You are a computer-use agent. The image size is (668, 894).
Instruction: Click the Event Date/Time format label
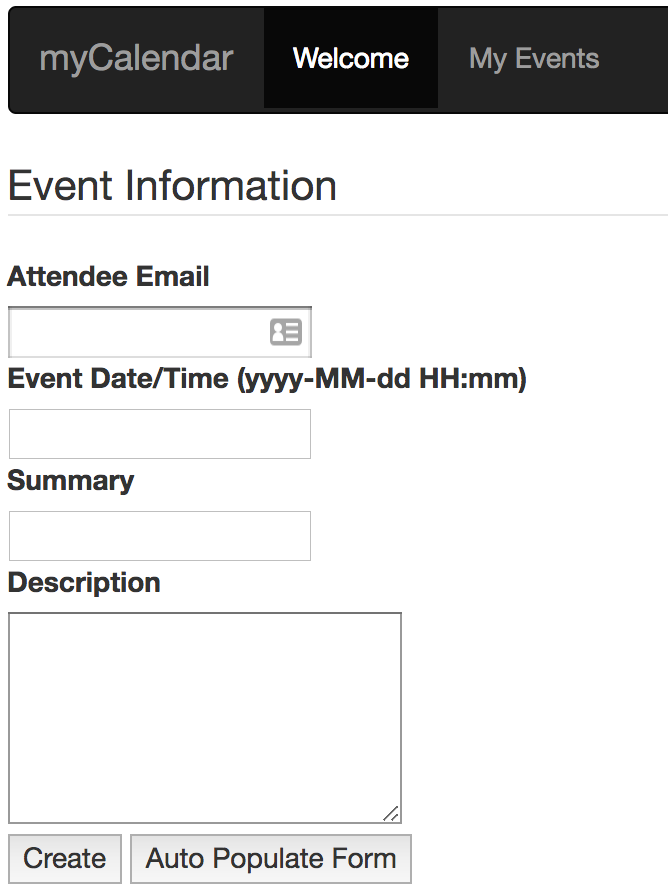[267, 379]
